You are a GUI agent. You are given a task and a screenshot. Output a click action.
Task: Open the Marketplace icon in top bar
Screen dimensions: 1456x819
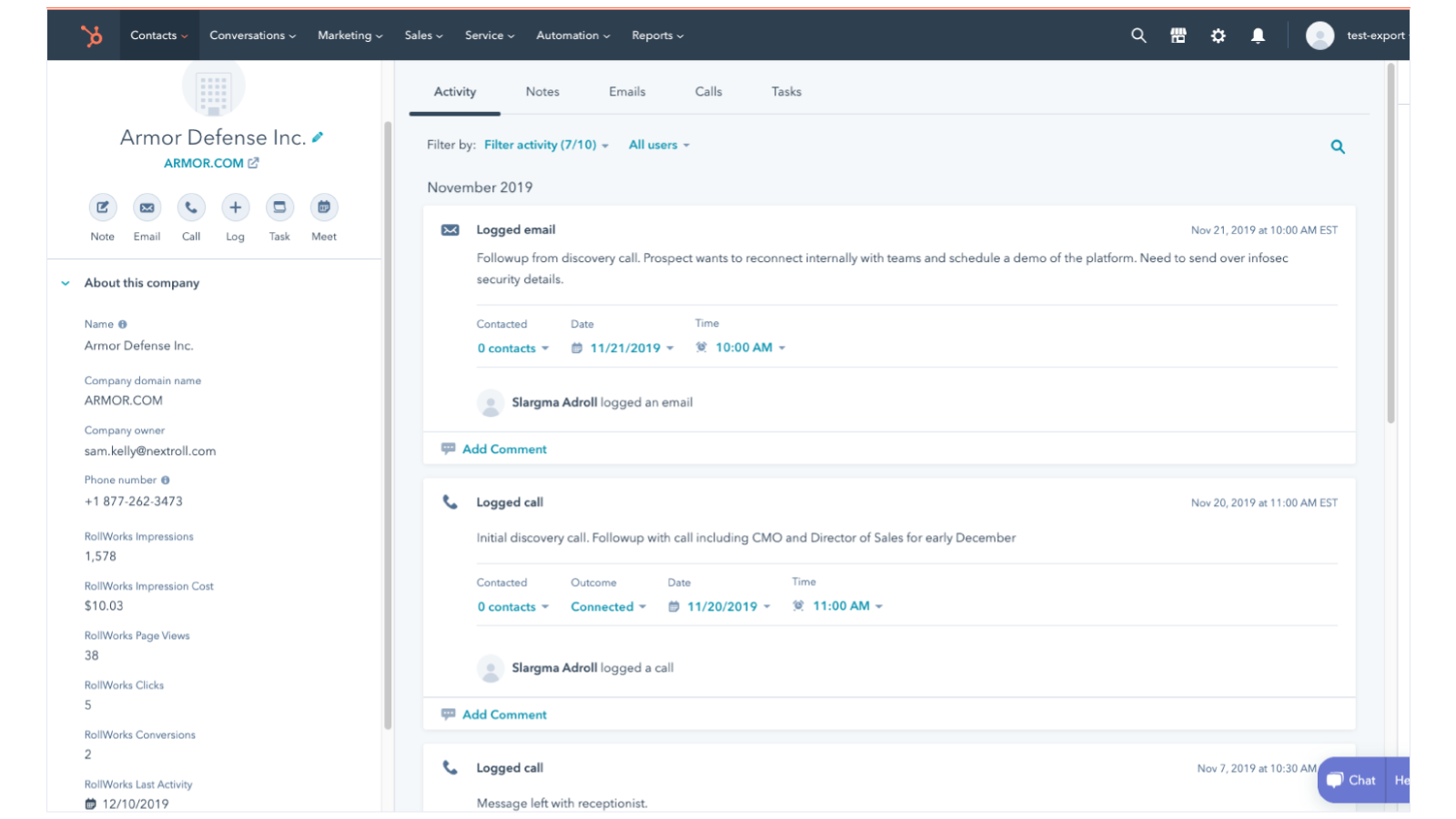pos(1178,35)
